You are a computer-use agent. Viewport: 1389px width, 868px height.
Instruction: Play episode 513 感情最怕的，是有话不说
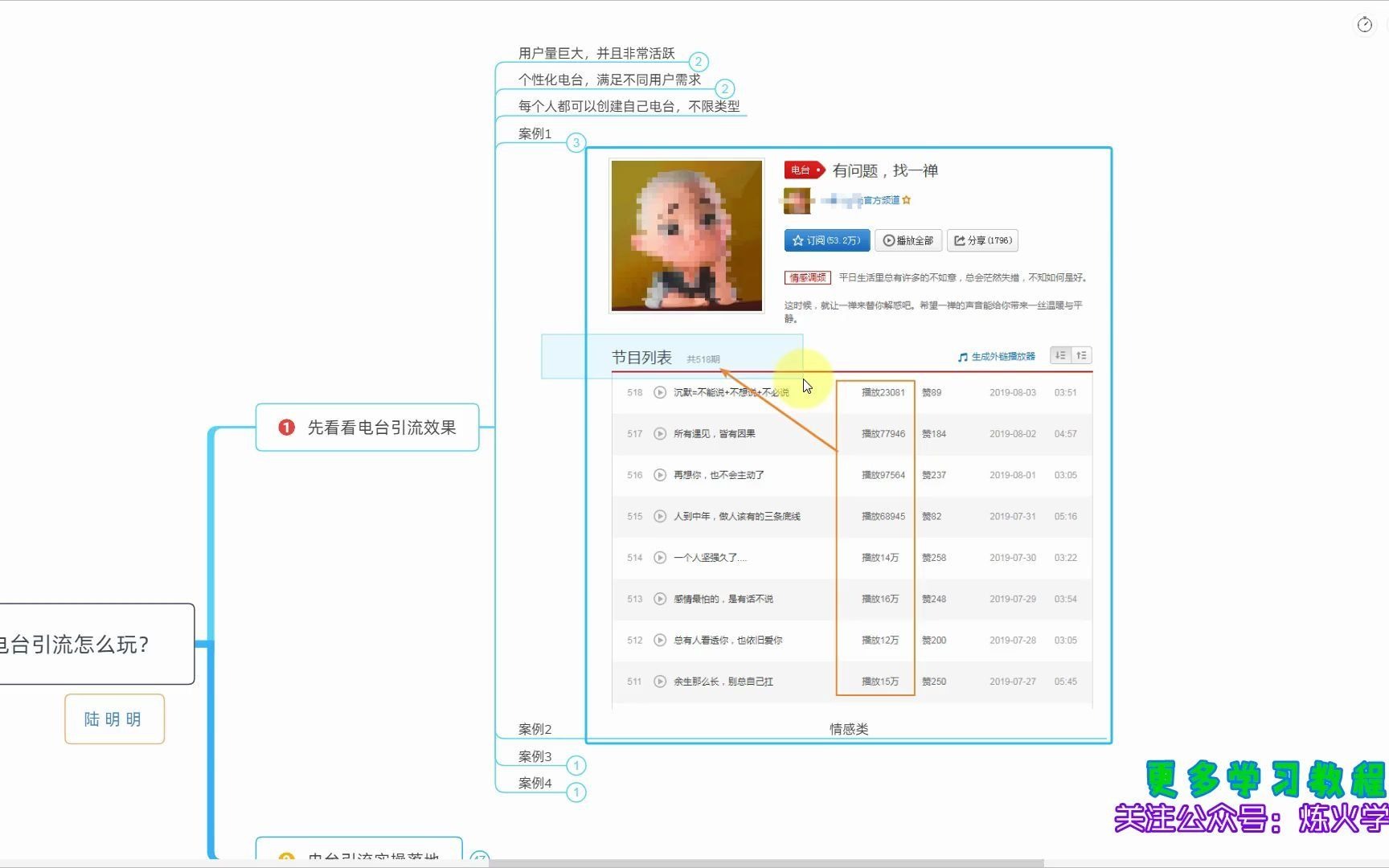pyautogui.click(x=660, y=599)
